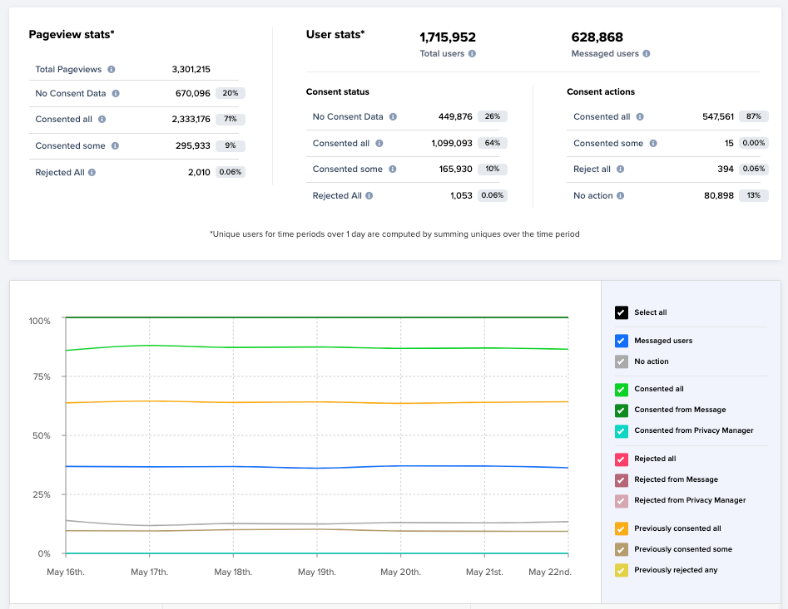Viewport: 788px width, 609px height.
Task: Toggle Previously rejected any checkbox
Action: click(621, 570)
